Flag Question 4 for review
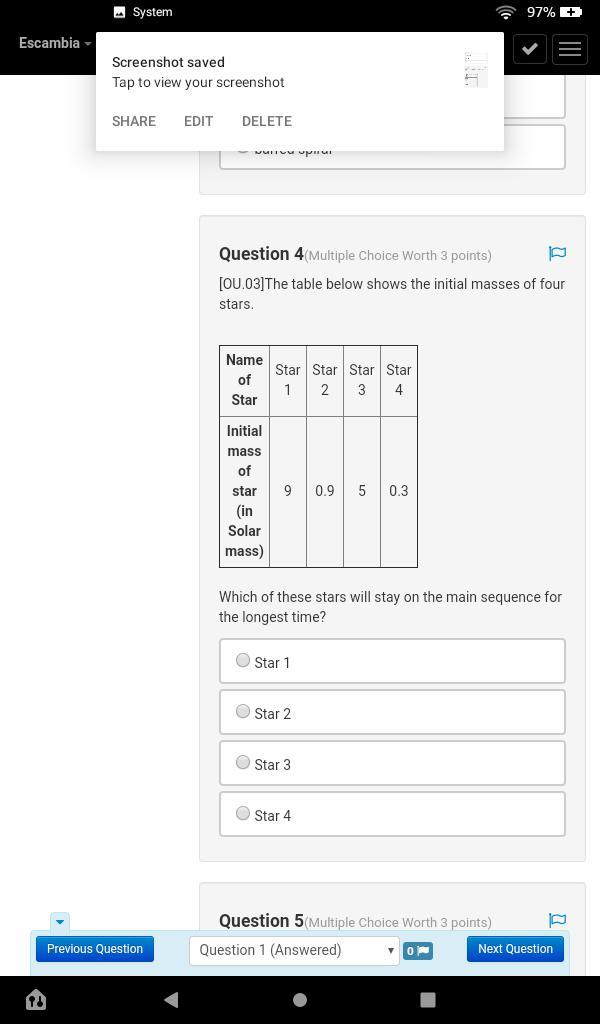The width and height of the screenshot is (600, 1024). click(x=557, y=254)
